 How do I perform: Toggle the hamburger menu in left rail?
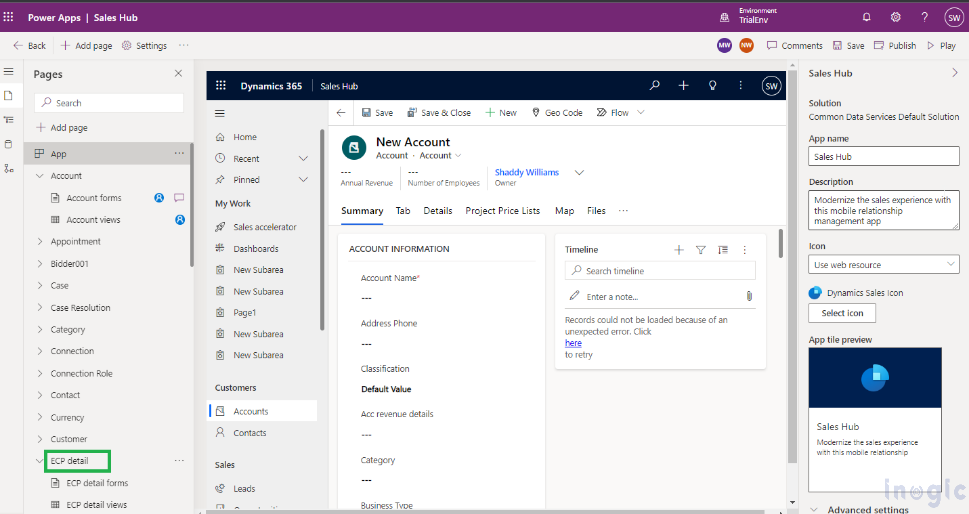(x=9, y=72)
